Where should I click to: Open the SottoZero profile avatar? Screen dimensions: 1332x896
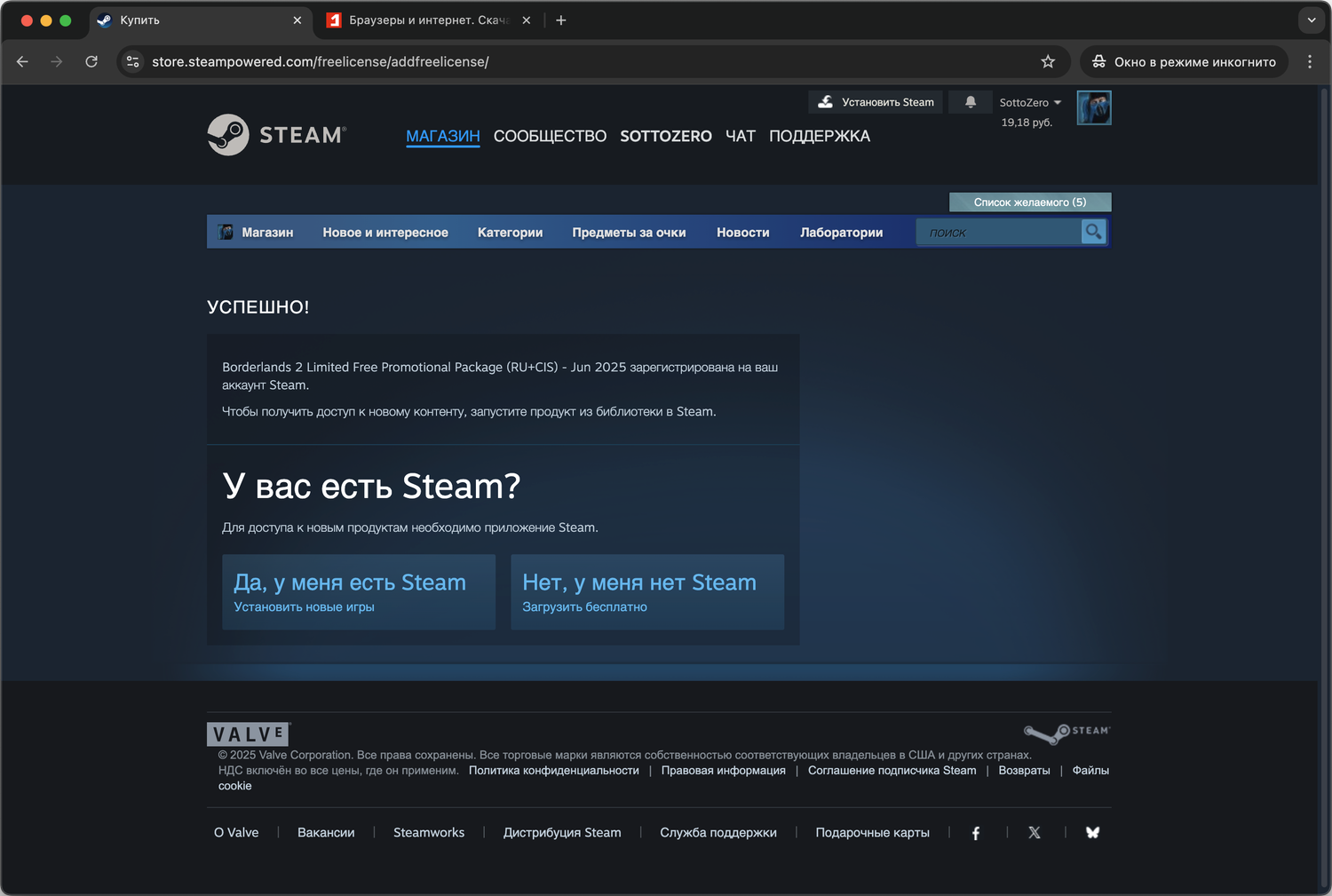1094,107
